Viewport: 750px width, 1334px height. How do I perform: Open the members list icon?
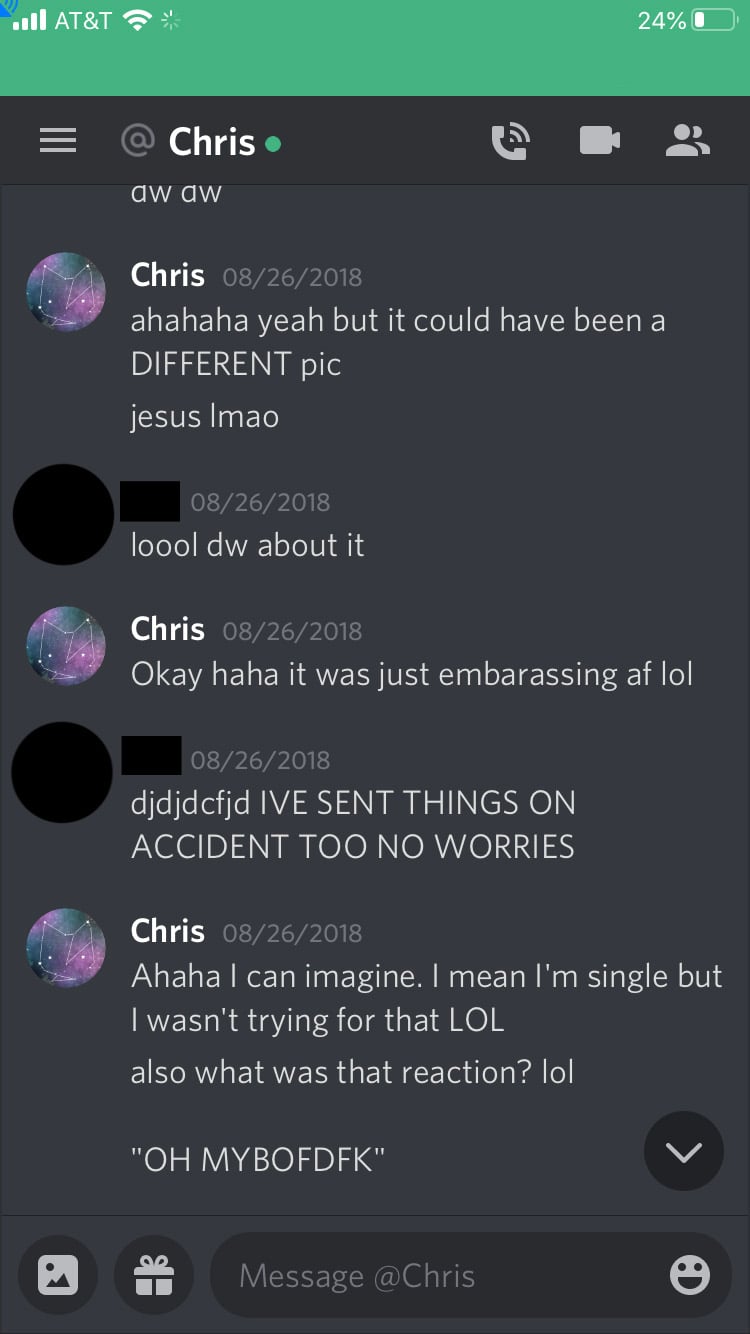(688, 141)
